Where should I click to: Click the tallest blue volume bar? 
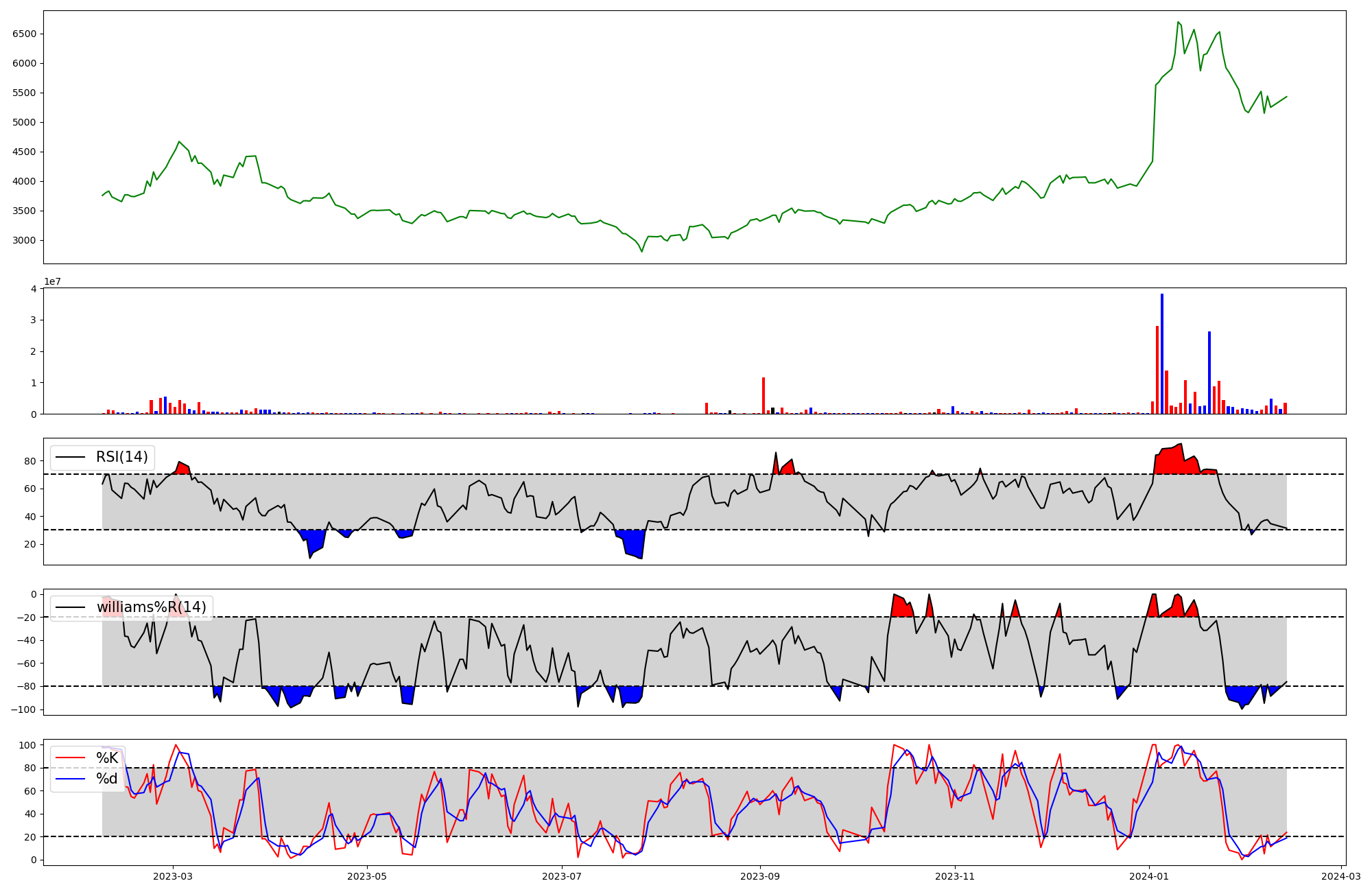[1162, 353]
